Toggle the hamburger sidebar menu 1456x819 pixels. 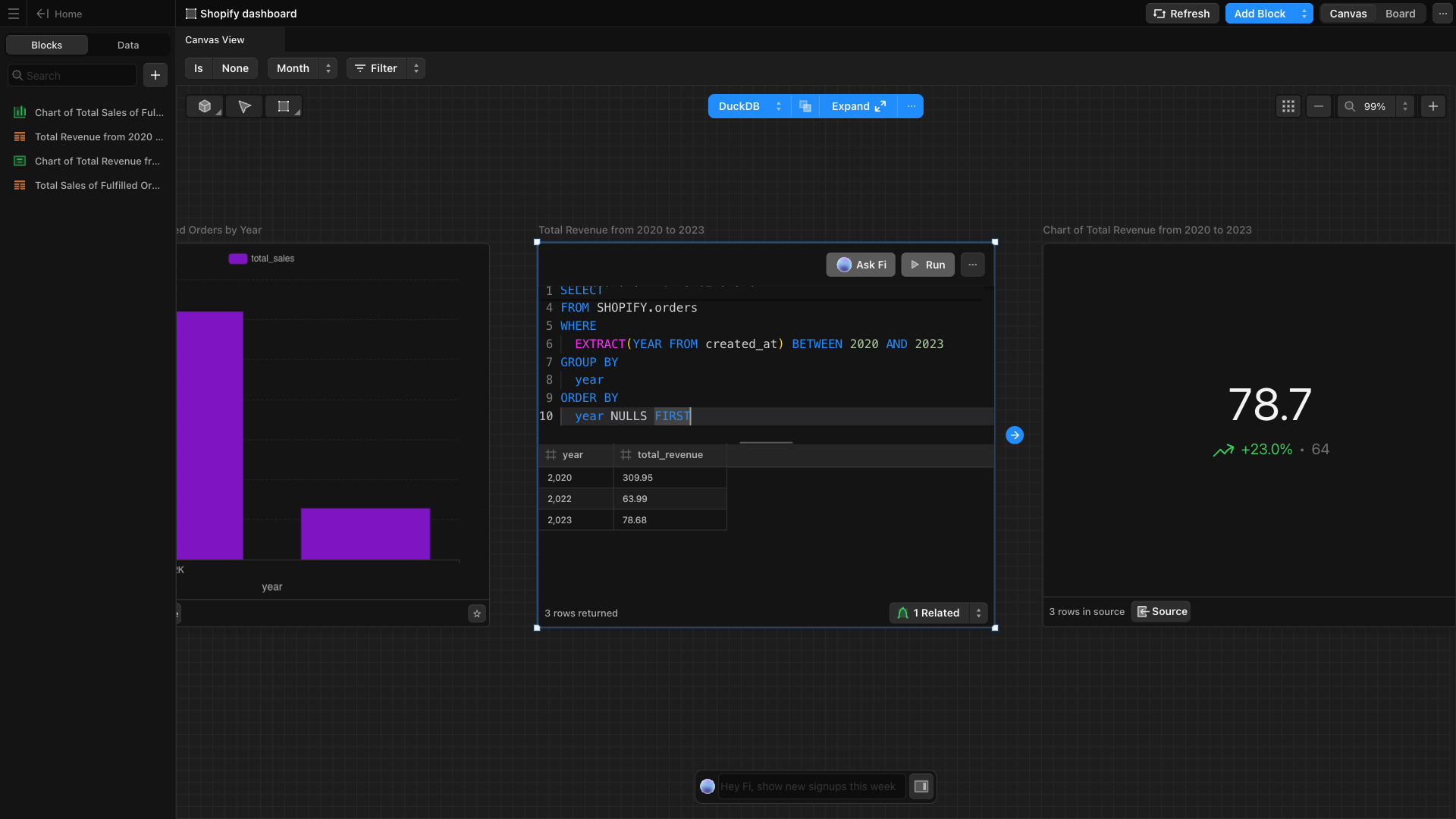tap(14, 14)
